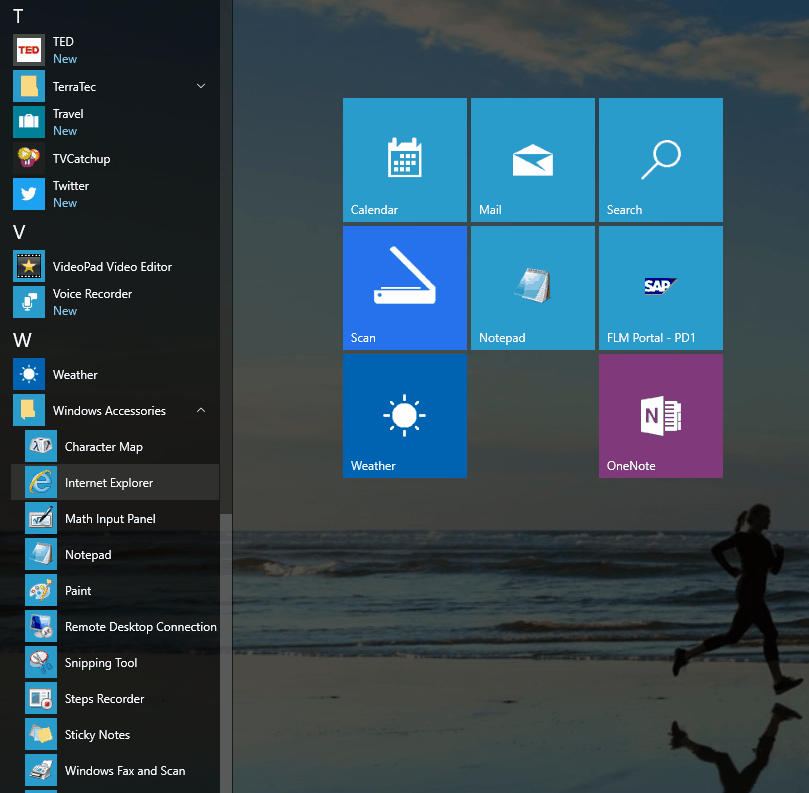The width and height of the screenshot is (809, 793).
Task: Select the Character Map label
Action: pos(104,447)
